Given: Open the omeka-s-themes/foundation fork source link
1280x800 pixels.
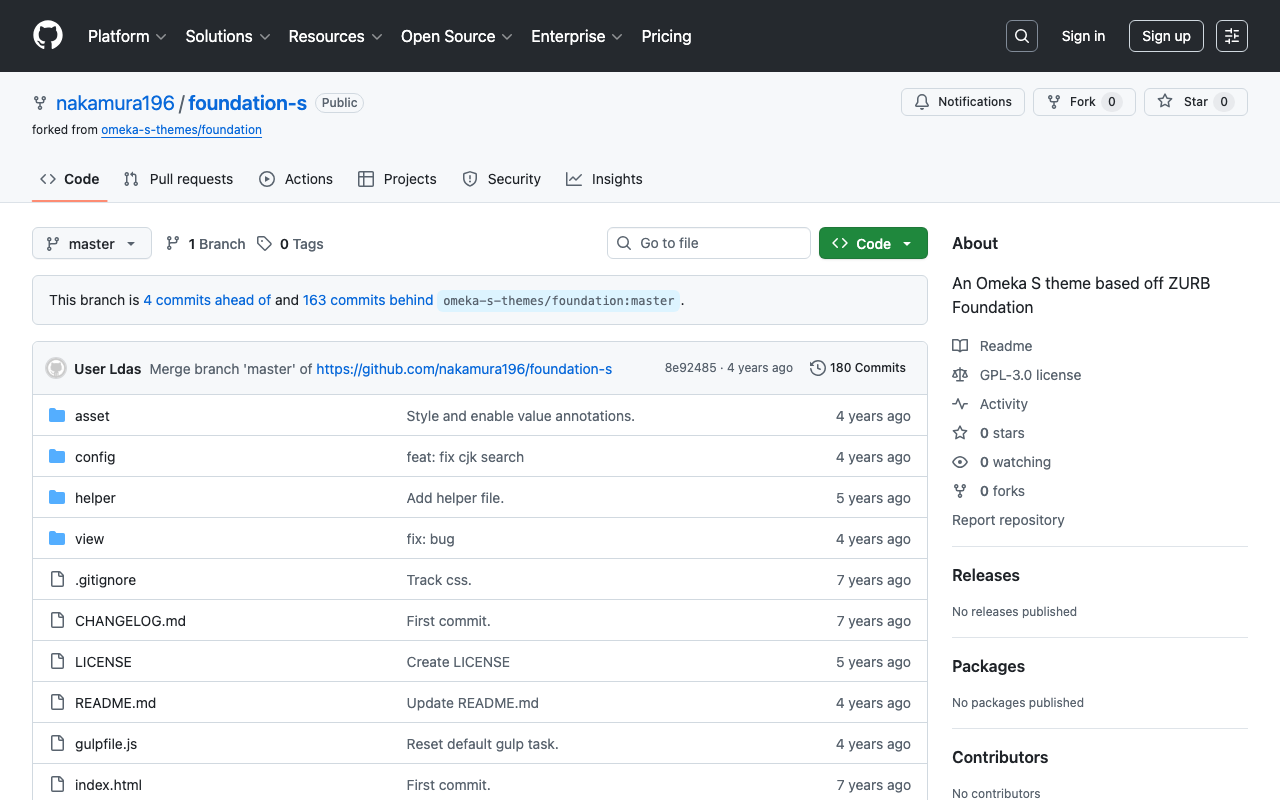Looking at the screenshot, I should [x=181, y=130].
